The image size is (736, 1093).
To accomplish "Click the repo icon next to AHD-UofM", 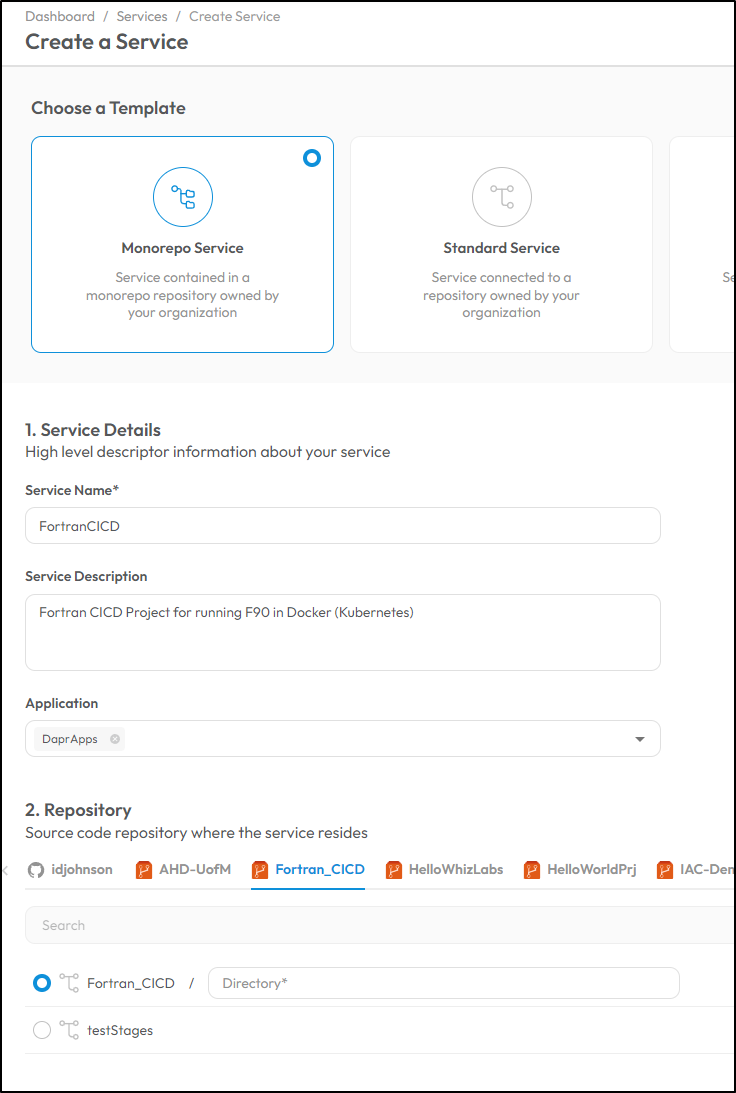I will (144, 869).
